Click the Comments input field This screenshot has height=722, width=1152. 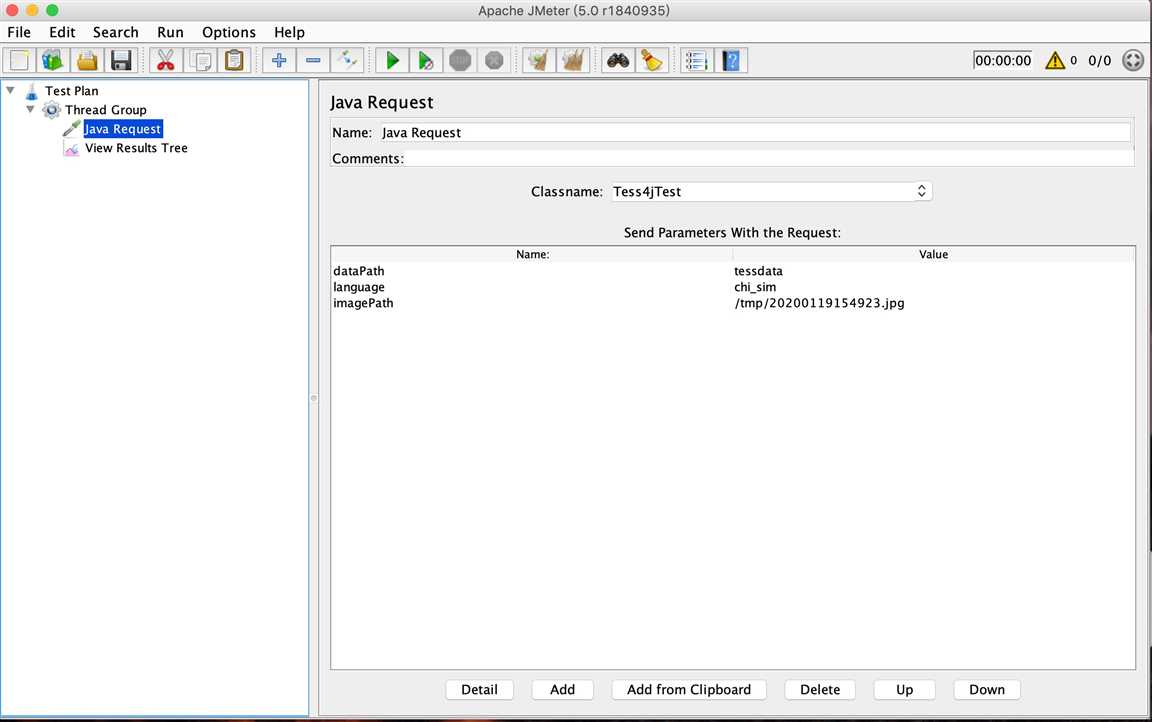coord(768,159)
